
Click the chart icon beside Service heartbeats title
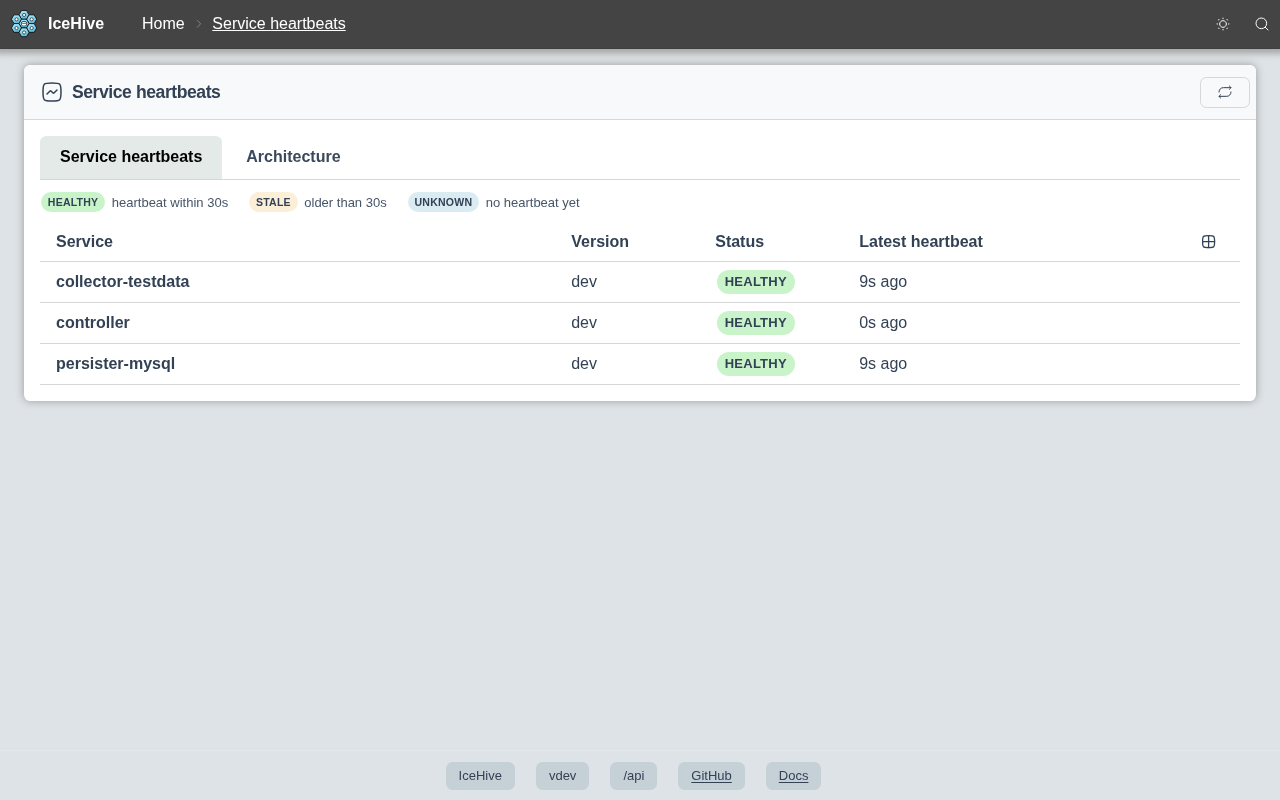point(52,92)
